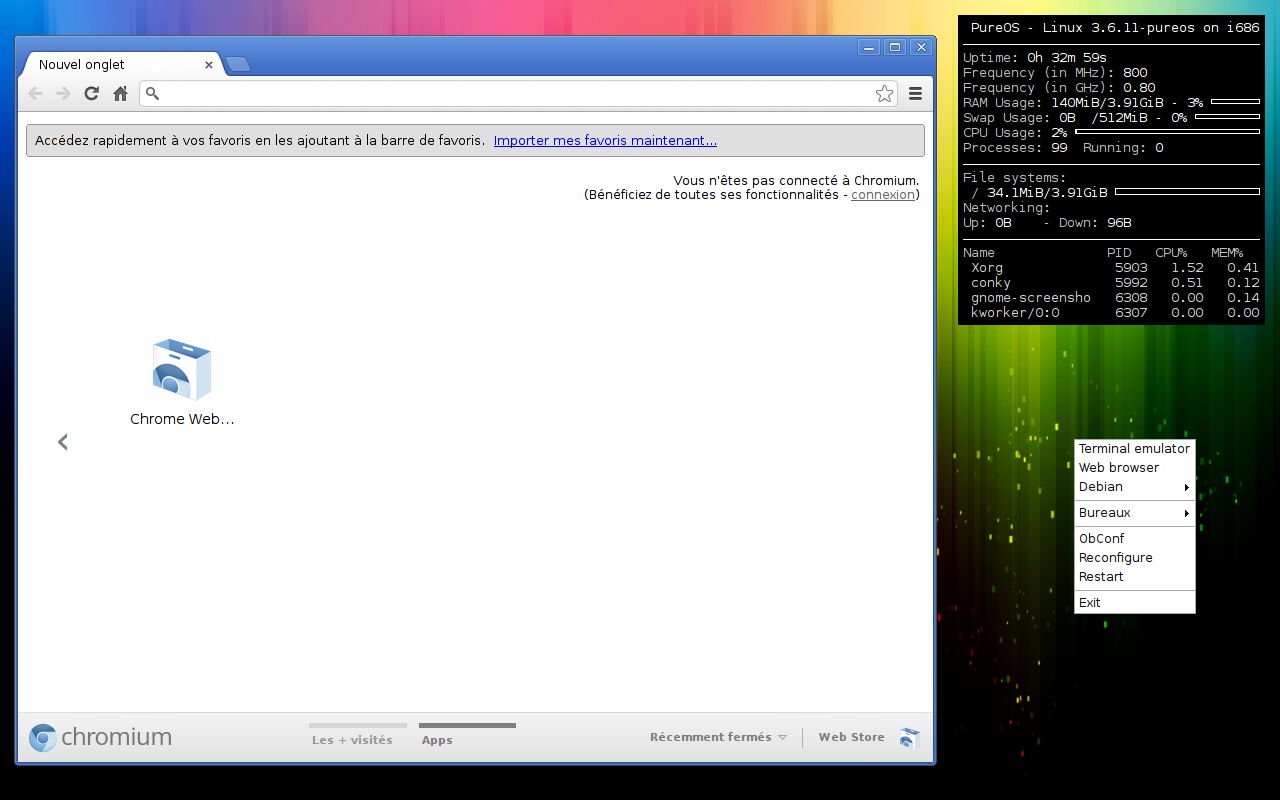Click the left arrow page navigator
The width and height of the screenshot is (1280, 800).
point(63,442)
